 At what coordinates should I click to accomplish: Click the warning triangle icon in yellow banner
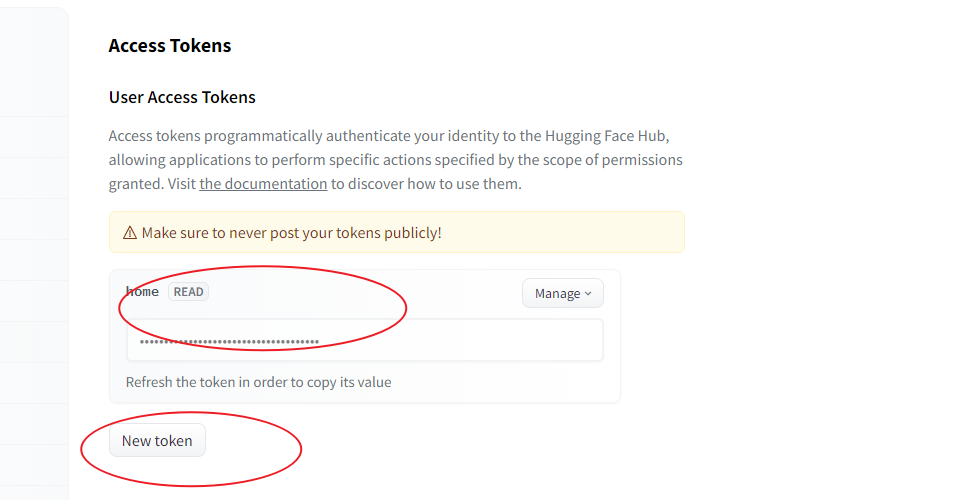(130, 233)
